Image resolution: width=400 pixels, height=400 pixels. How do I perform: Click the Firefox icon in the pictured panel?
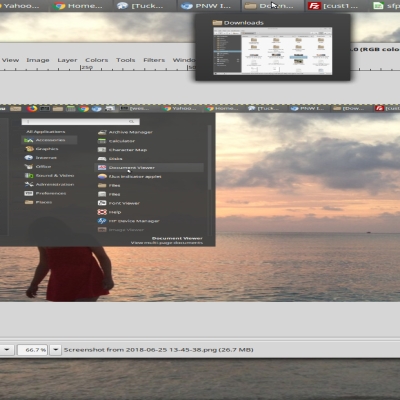tap(32, 109)
